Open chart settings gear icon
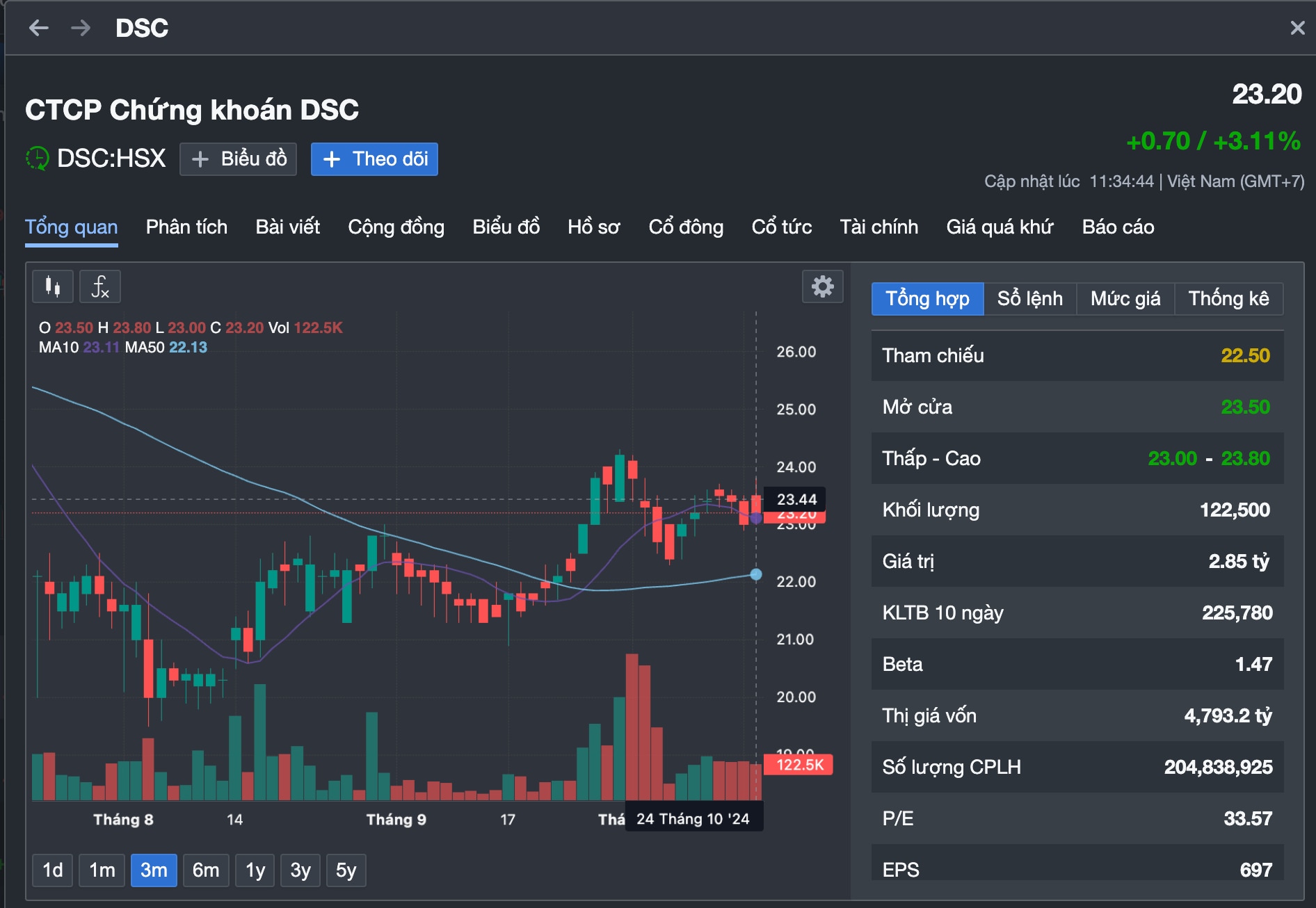 click(x=822, y=286)
